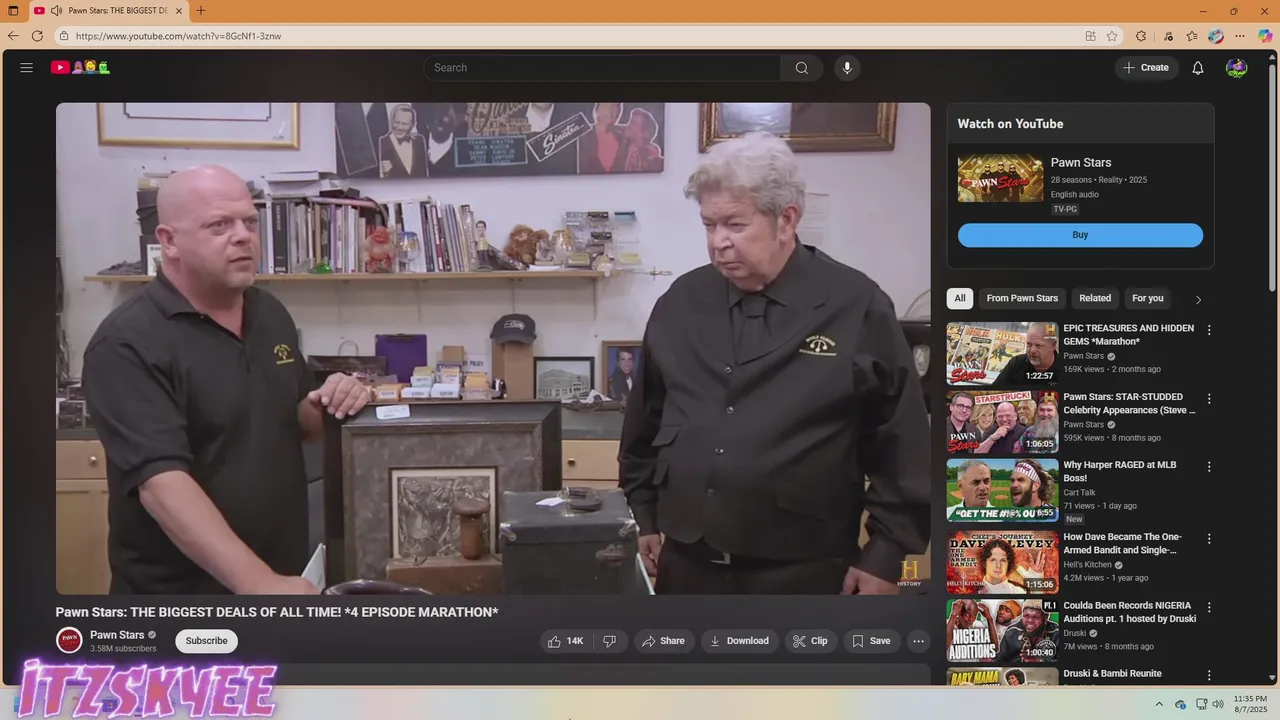Open options for STAR-STUDDED Celebrity video

1209,399
